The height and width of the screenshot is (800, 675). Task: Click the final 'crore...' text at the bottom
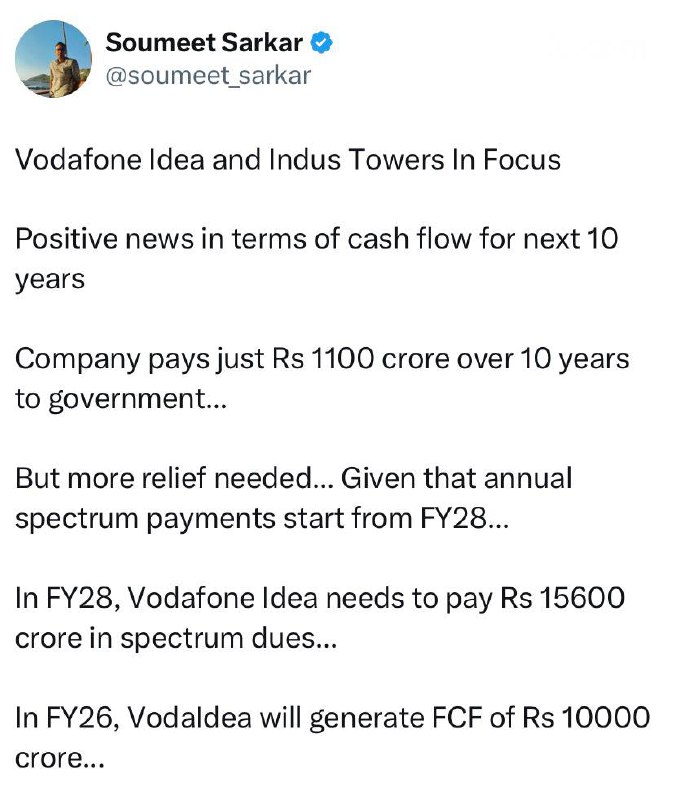(60, 759)
